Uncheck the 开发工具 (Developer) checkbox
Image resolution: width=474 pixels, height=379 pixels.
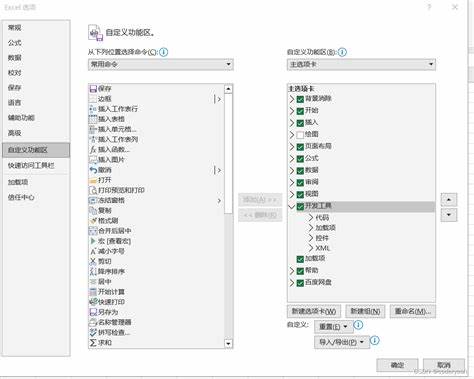click(x=300, y=206)
